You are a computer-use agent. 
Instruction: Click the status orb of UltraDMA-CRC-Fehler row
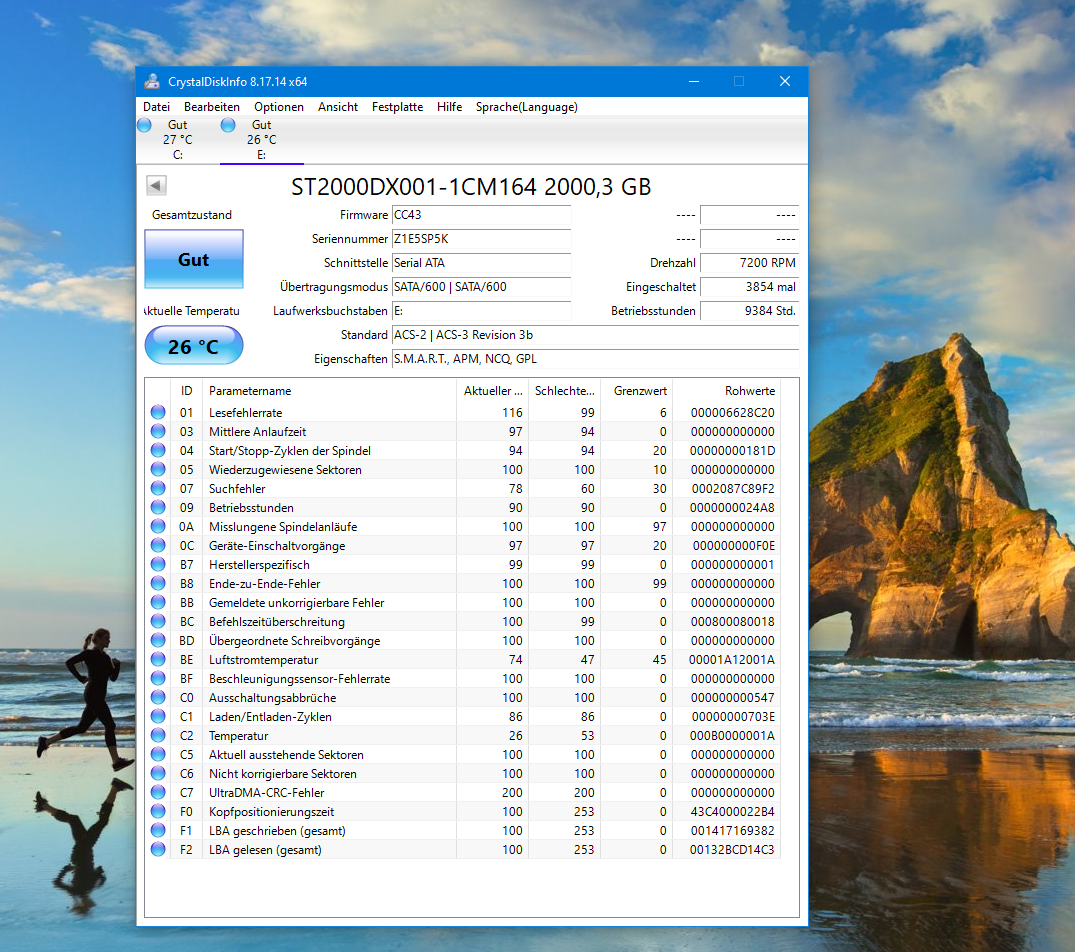158,792
